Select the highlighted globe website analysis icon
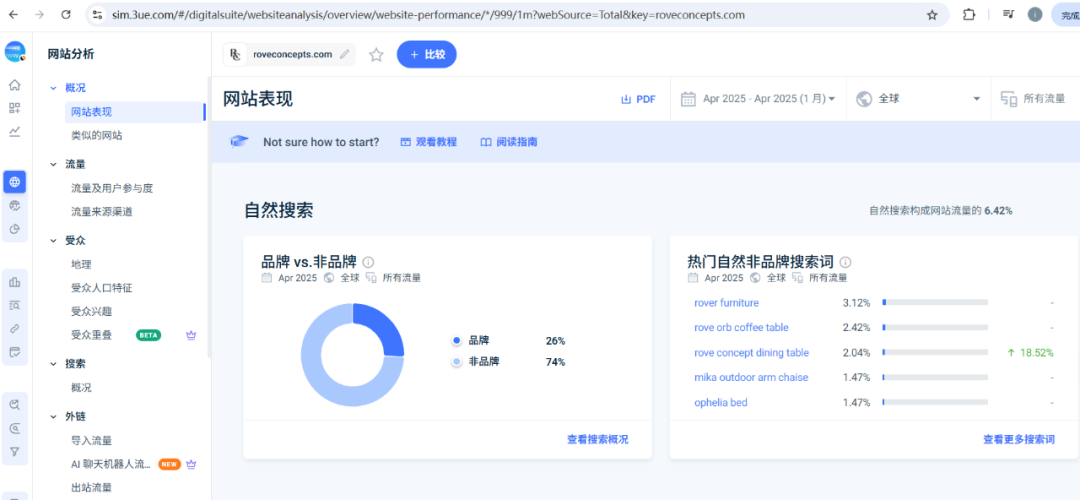Image resolution: width=1080 pixels, height=500 pixels. click(14, 182)
